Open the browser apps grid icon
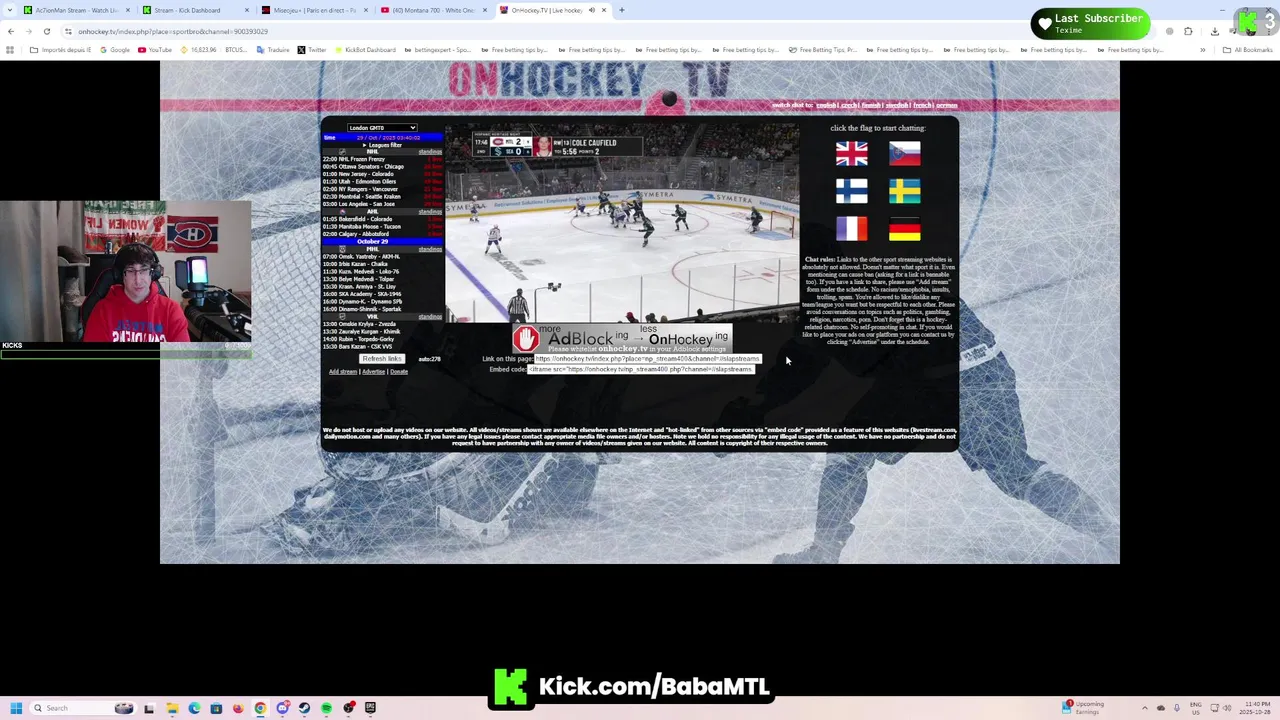Screen dimensions: 1280x720 point(10,50)
